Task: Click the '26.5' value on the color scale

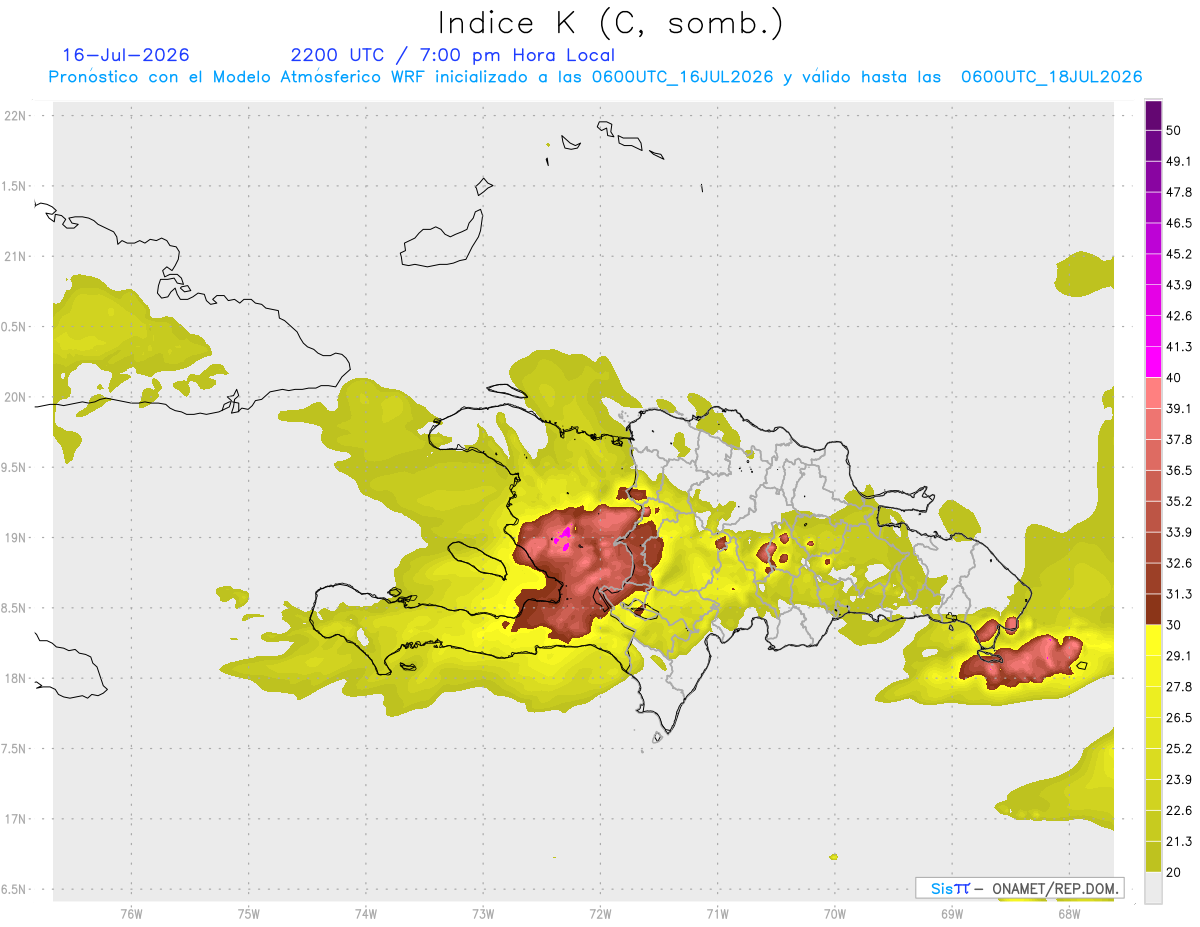Action: pos(1179,718)
